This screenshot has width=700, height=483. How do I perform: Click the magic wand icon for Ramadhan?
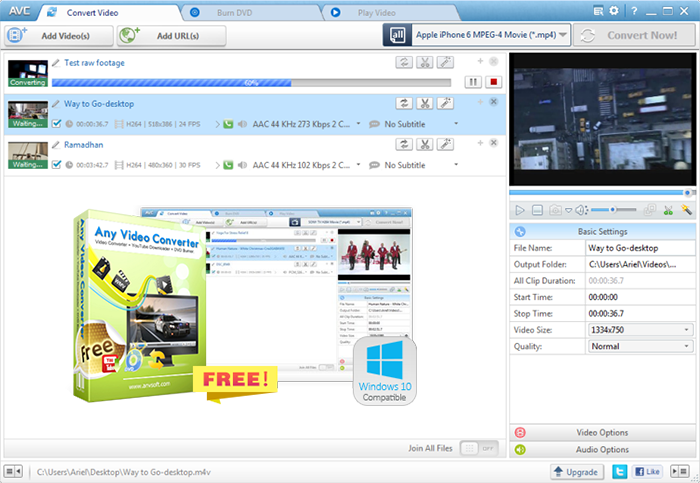(445, 144)
